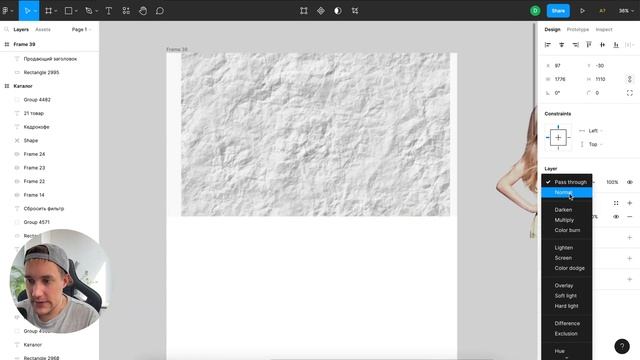Select the Pen tool
The width and height of the screenshot is (640, 360).
89,11
